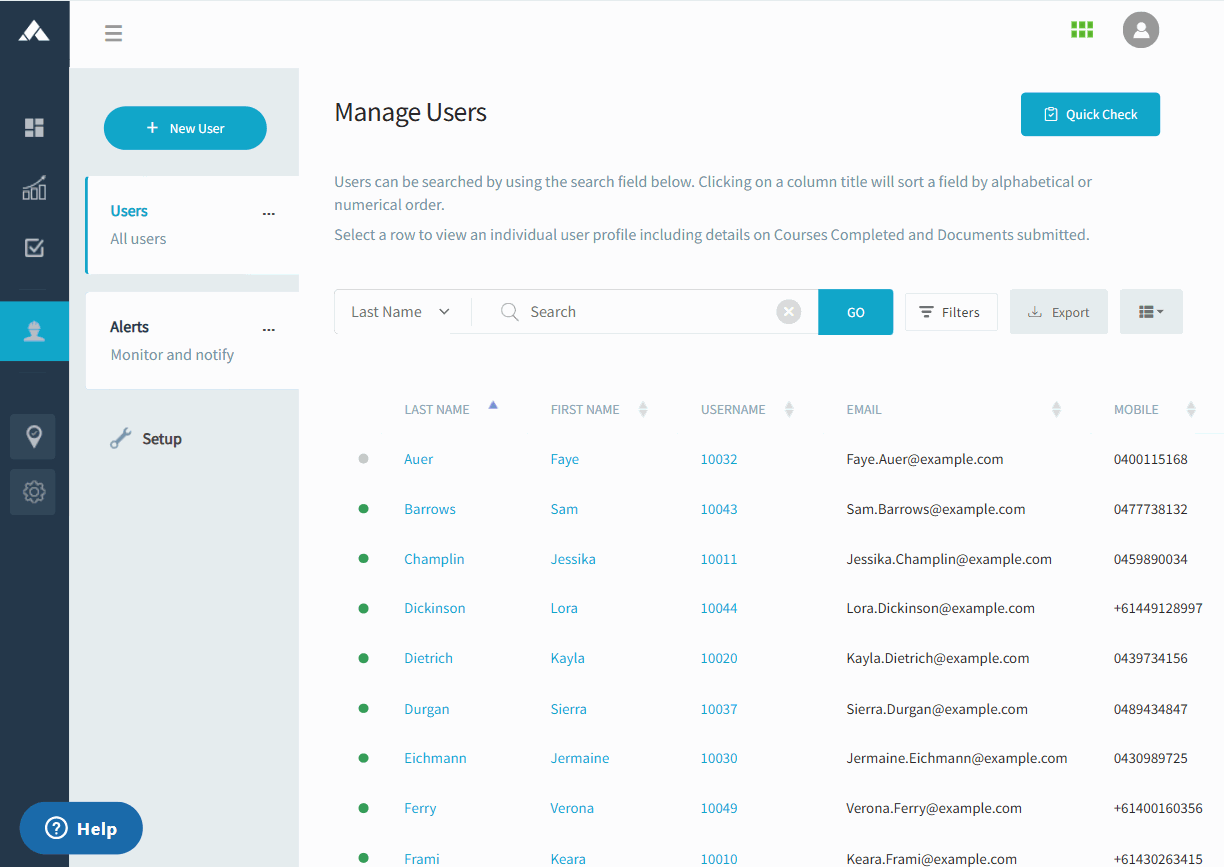Toggle the hamburger menu icon
This screenshot has width=1224, height=867.
114,33
